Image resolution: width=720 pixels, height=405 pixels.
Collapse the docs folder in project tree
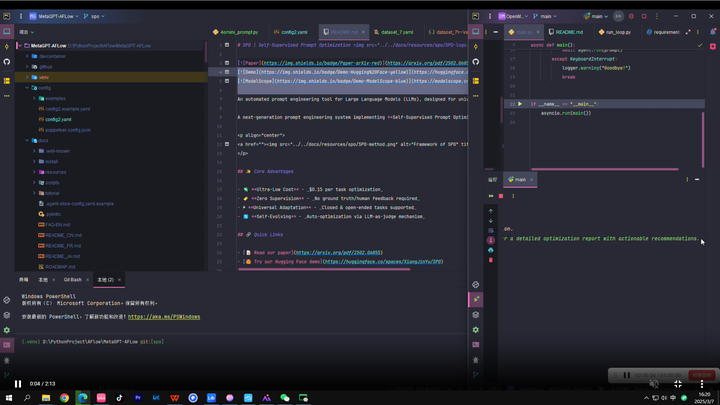tap(28, 140)
